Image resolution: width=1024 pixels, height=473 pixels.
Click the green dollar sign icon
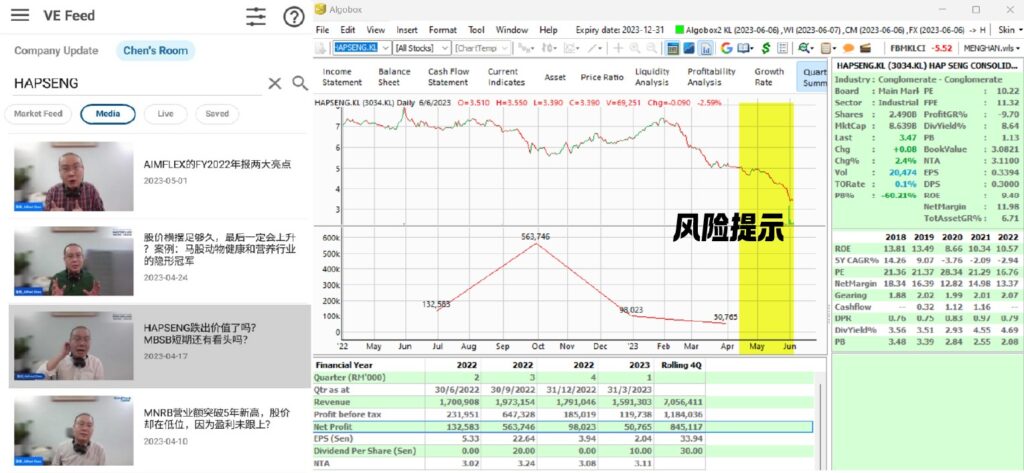pos(766,48)
